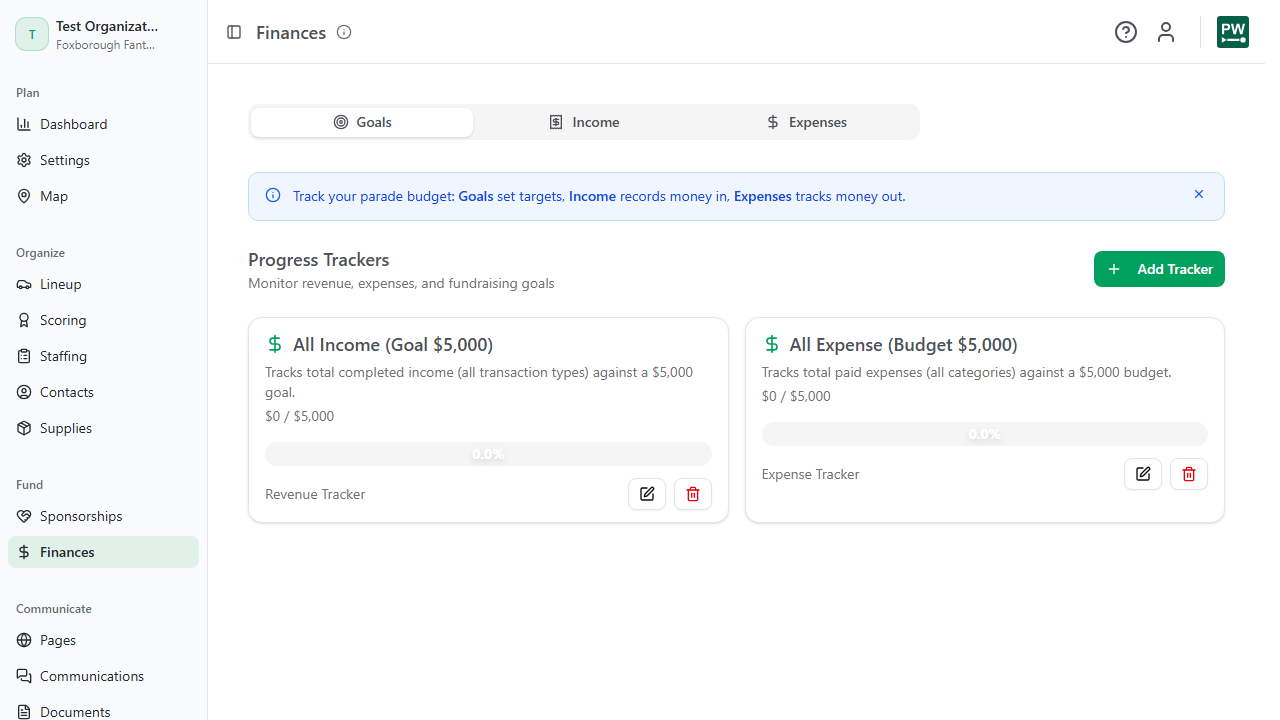Image resolution: width=1280 pixels, height=720 pixels.
Task: Open Pages in the sidebar
Action: 103,640
